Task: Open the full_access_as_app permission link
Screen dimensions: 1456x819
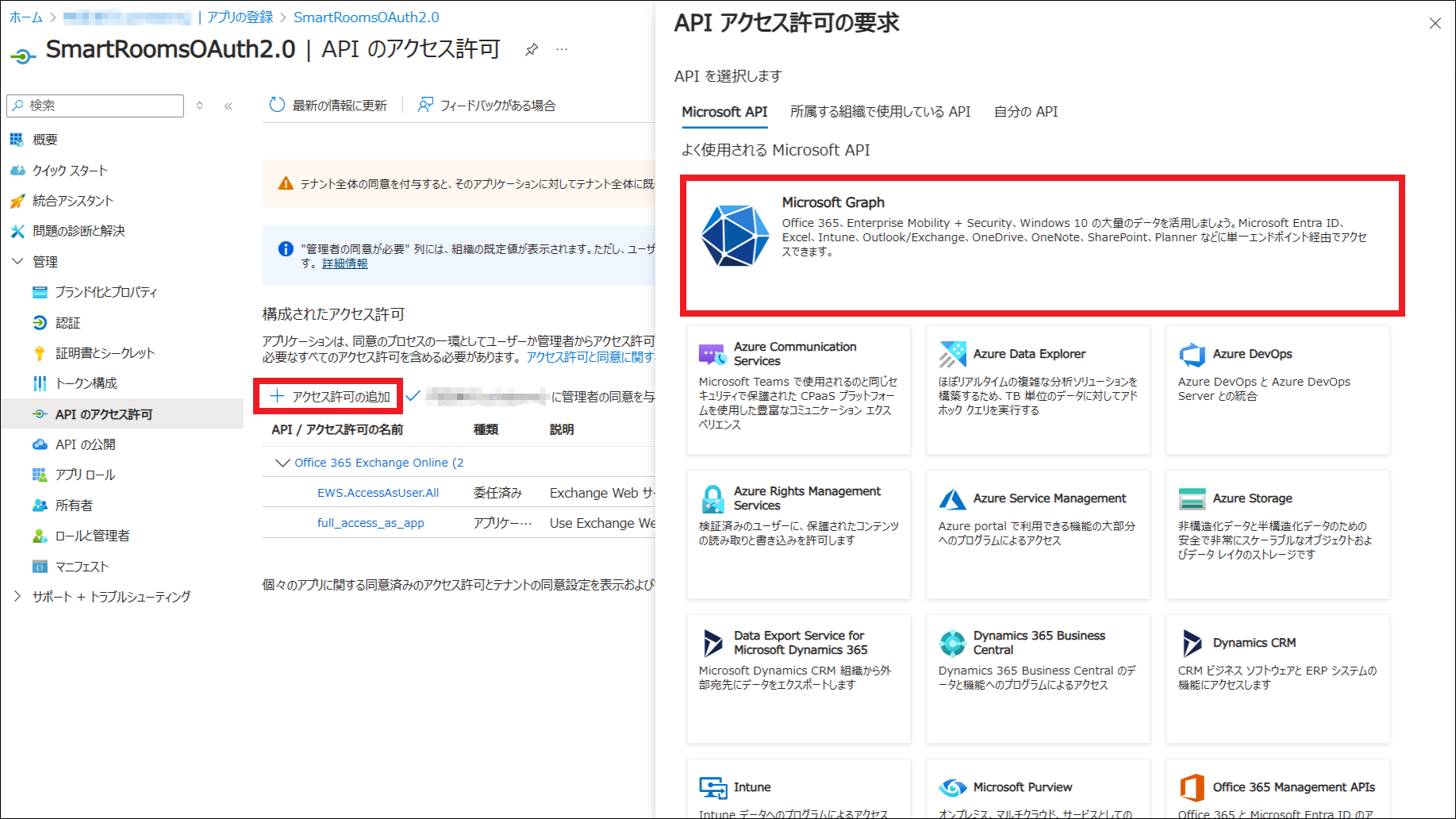Action: pyautogui.click(x=371, y=523)
